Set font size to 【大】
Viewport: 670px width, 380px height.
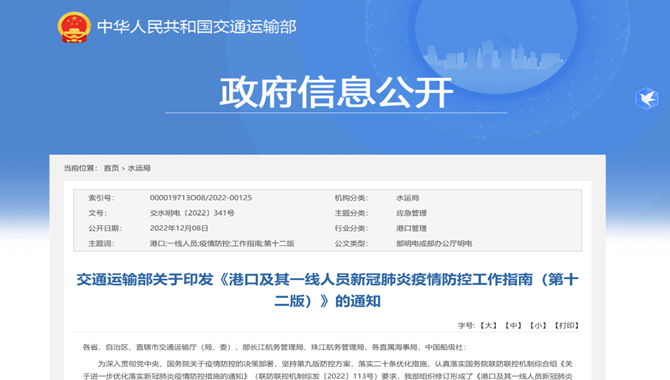click(x=488, y=326)
